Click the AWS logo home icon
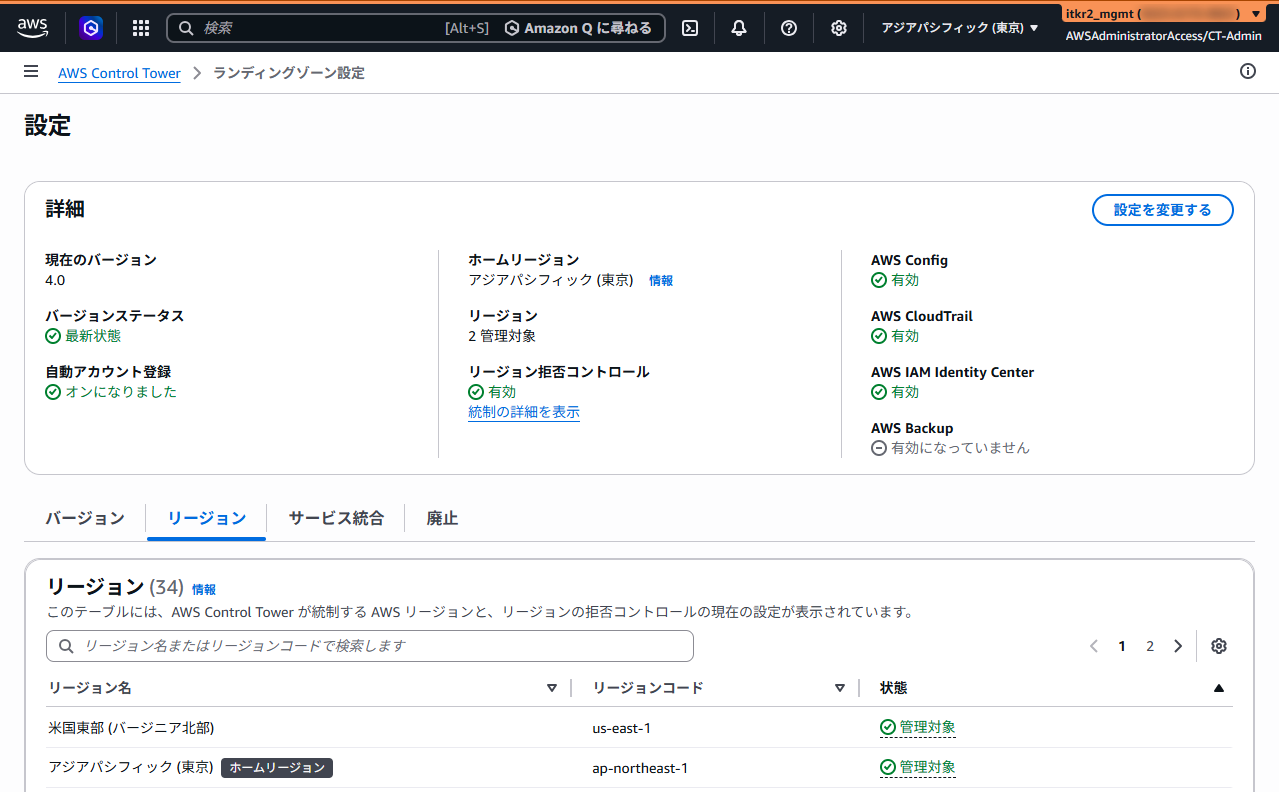The width and height of the screenshot is (1279, 792). point(32,28)
